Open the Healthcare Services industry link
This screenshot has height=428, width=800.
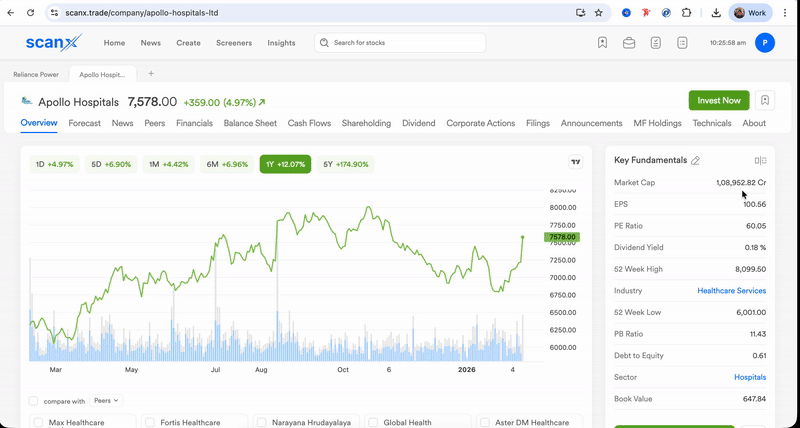732,291
